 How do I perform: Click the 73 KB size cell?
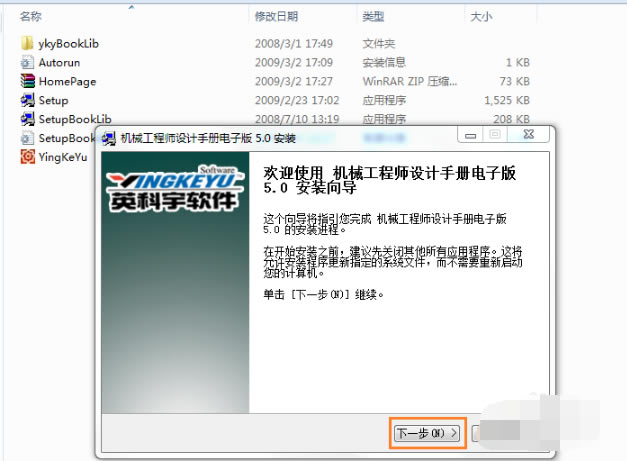(514, 81)
